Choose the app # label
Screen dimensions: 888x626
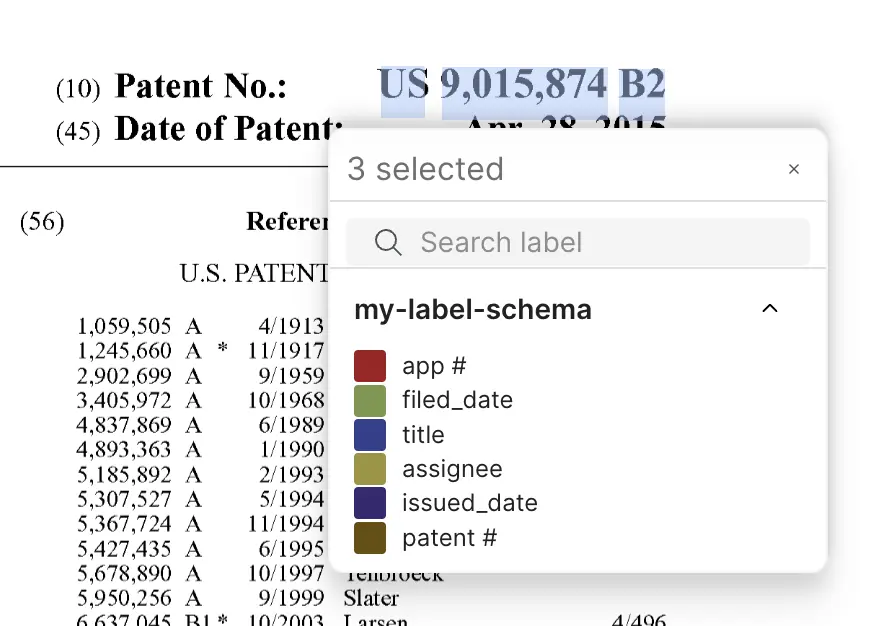coord(434,366)
